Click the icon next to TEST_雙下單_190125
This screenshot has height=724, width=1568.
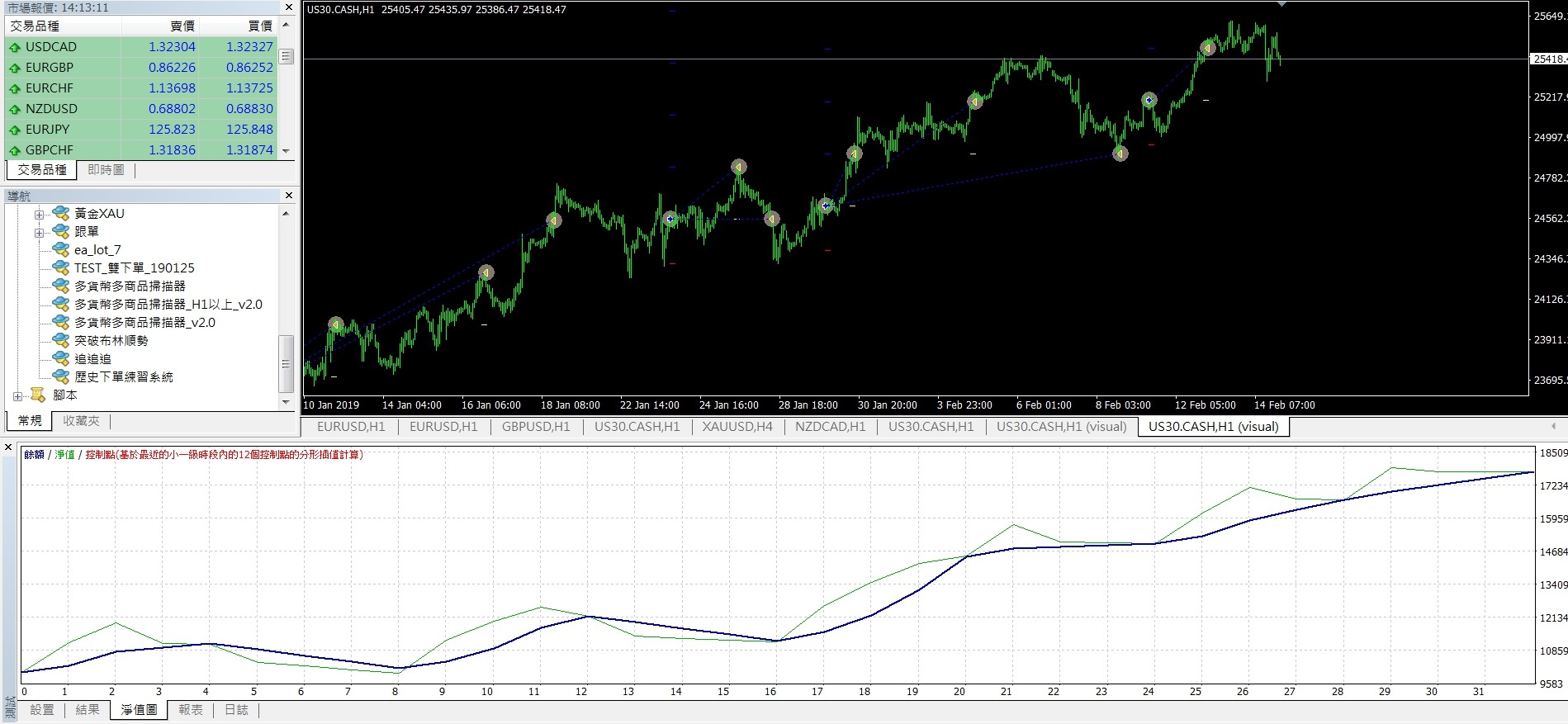60,267
